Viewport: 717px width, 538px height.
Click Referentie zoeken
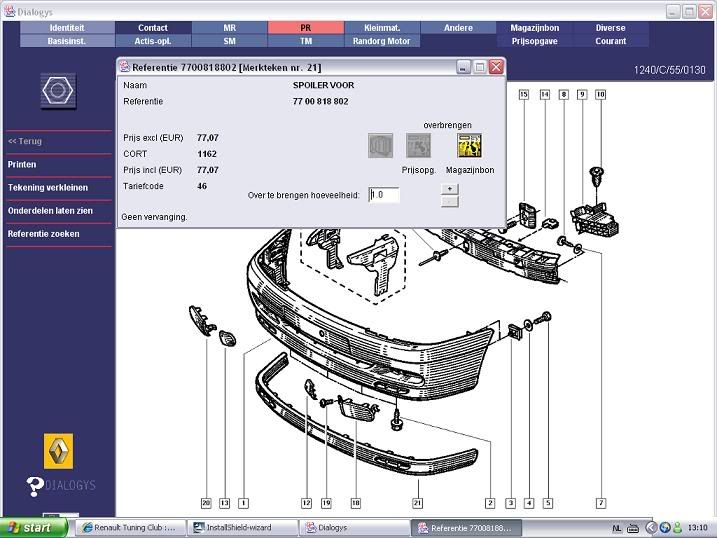pos(44,234)
